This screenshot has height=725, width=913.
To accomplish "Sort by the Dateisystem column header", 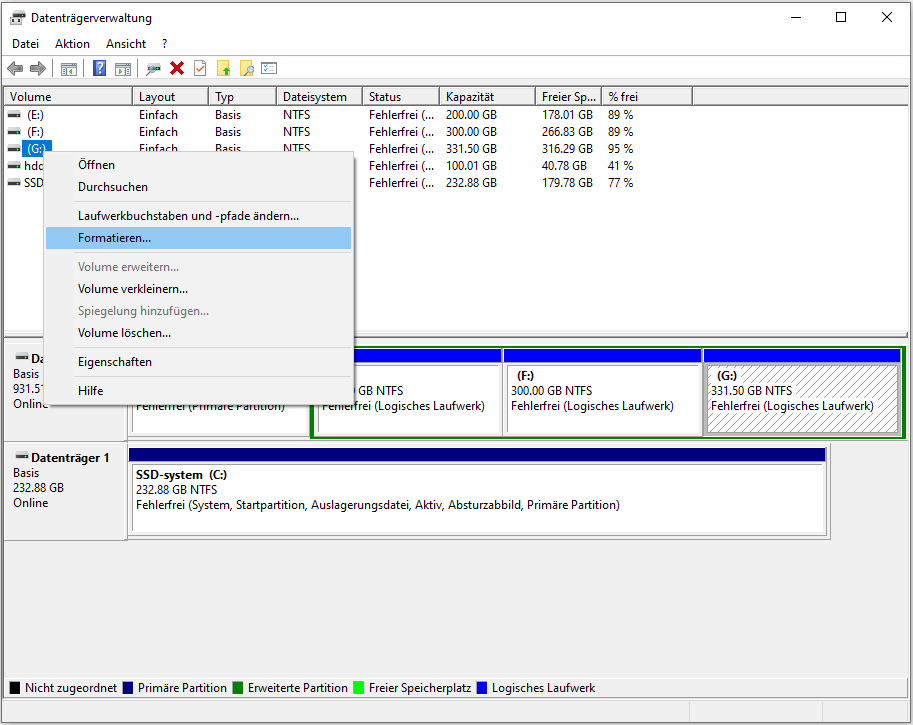I will pyautogui.click(x=314, y=97).
